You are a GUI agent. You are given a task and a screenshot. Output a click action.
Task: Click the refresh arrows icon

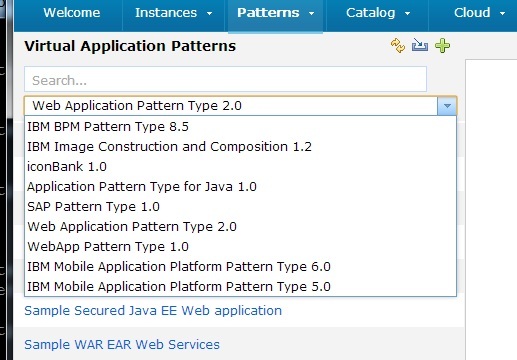pos(398,46)
